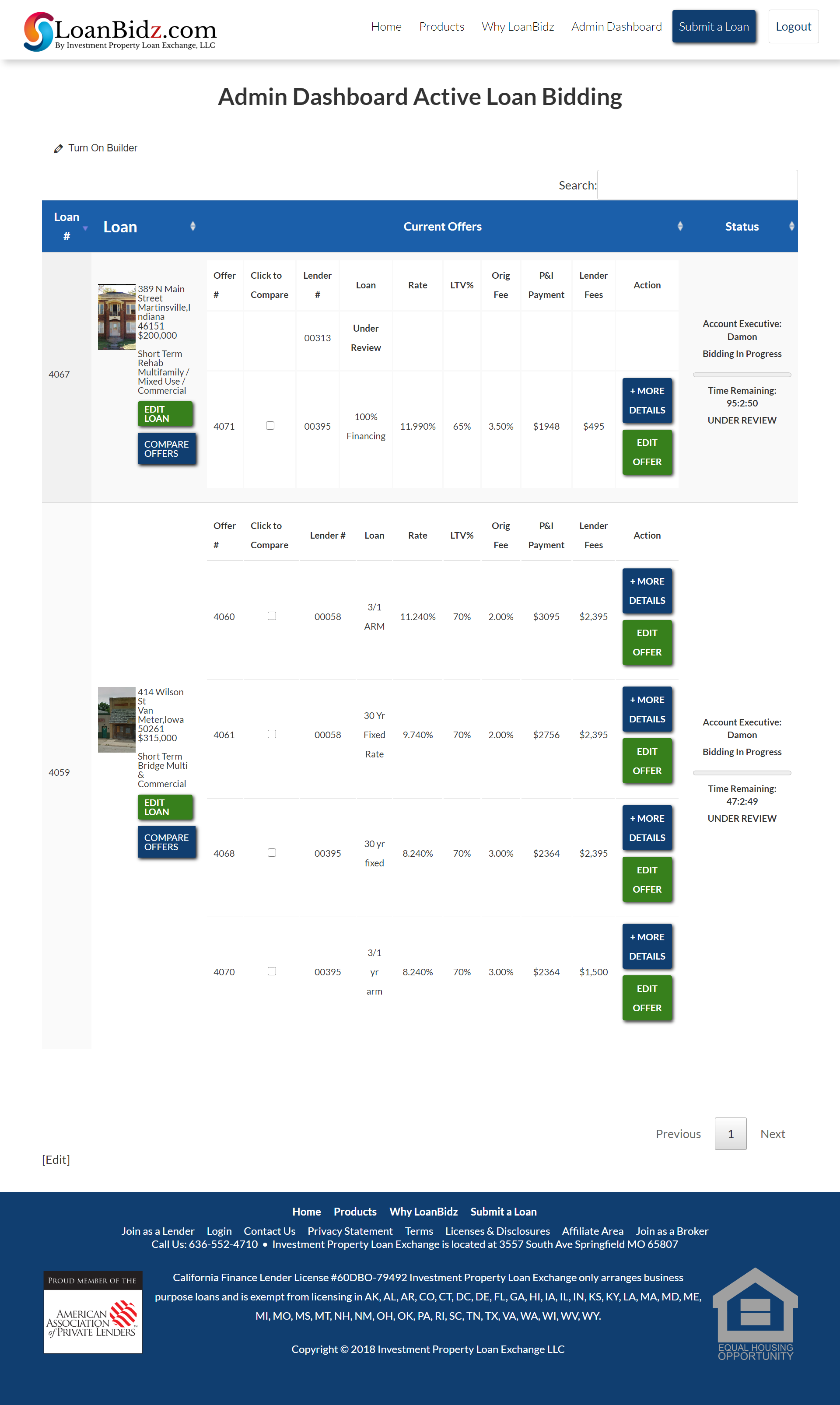Click the Edit Offer icon for offer 4071
The height and width of the screenshot is (1405, 840).
point(647,452)
